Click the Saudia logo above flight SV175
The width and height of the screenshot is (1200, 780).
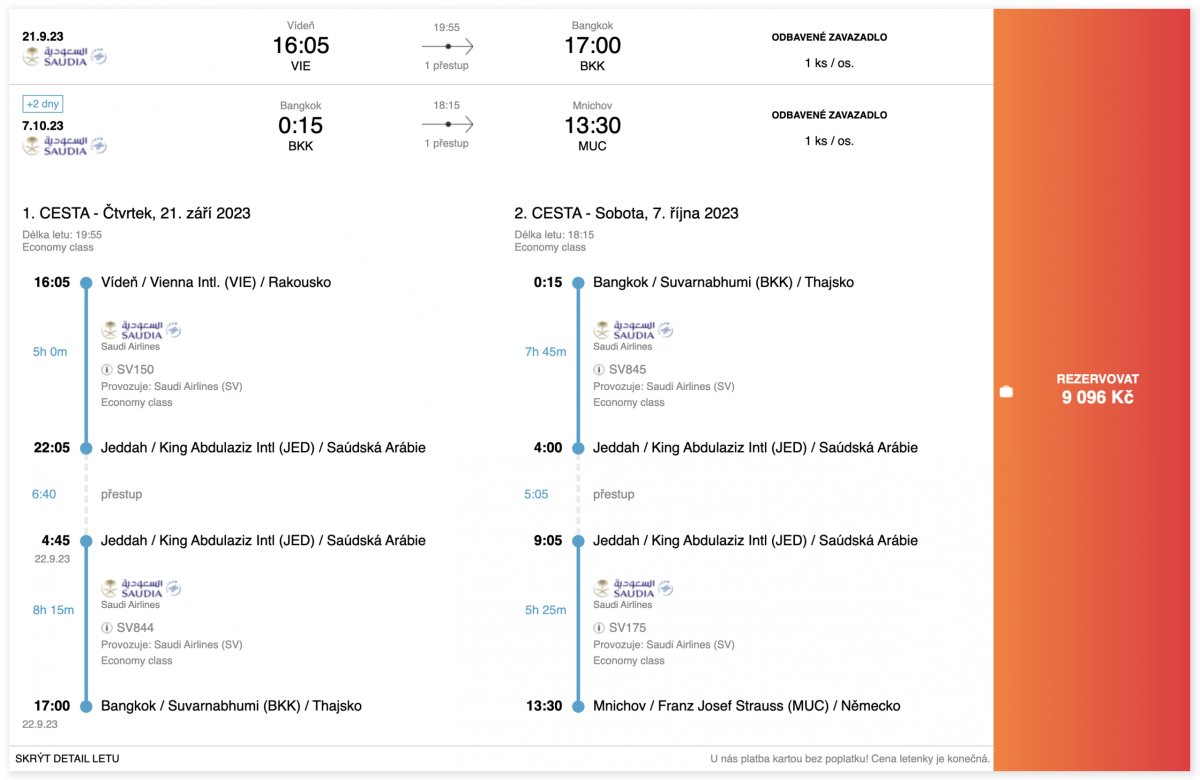click(x=633, y=588)
